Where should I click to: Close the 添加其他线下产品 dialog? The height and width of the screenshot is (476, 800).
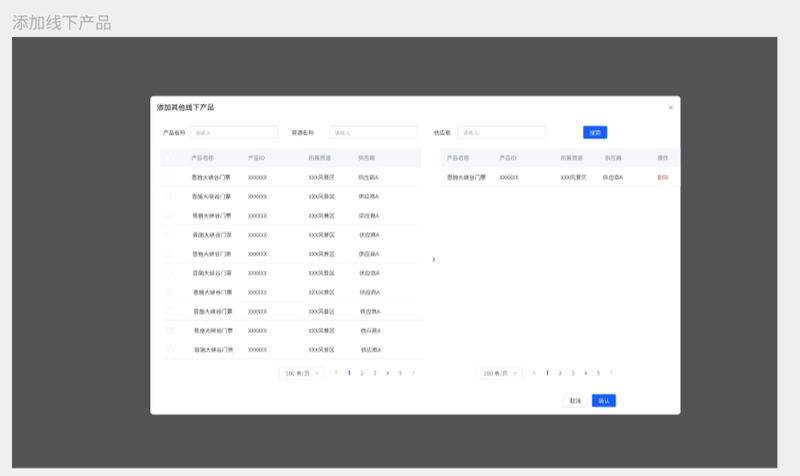pyautogui.click(x=670, y=108)
